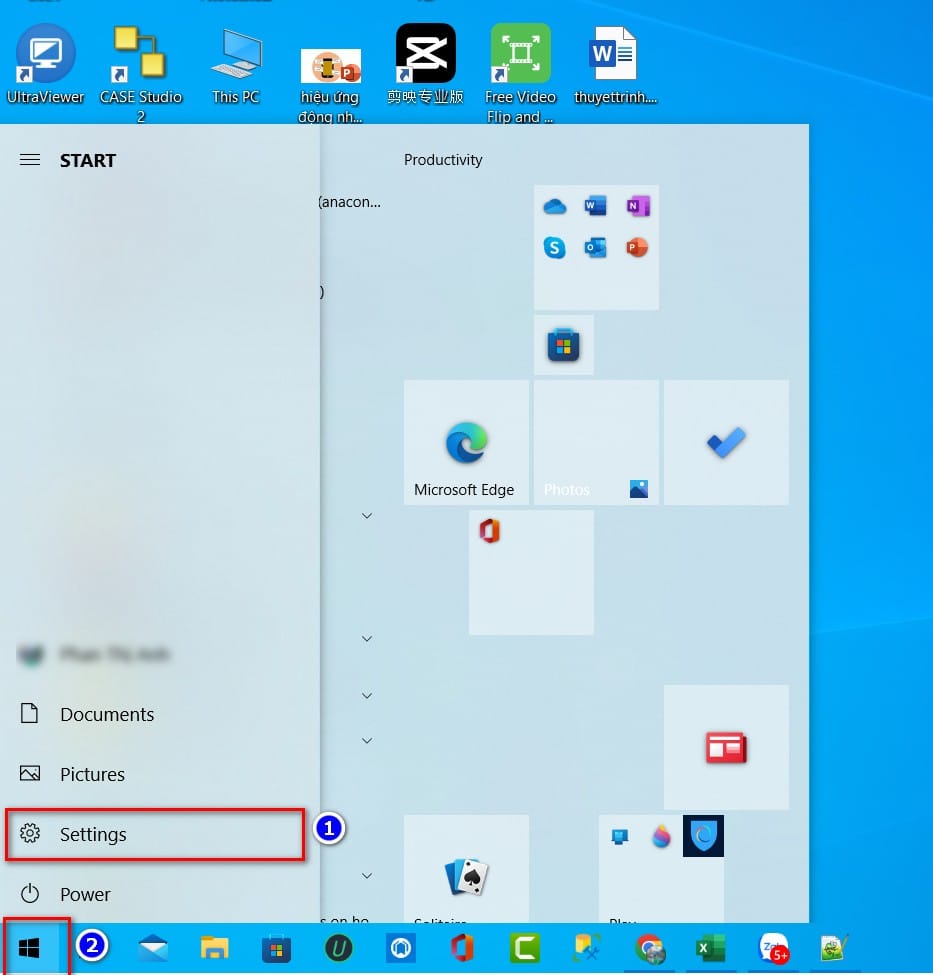Screen dimensions: 933x975
Task: Expand the second app list folder chevron
Action: point(367,639)
